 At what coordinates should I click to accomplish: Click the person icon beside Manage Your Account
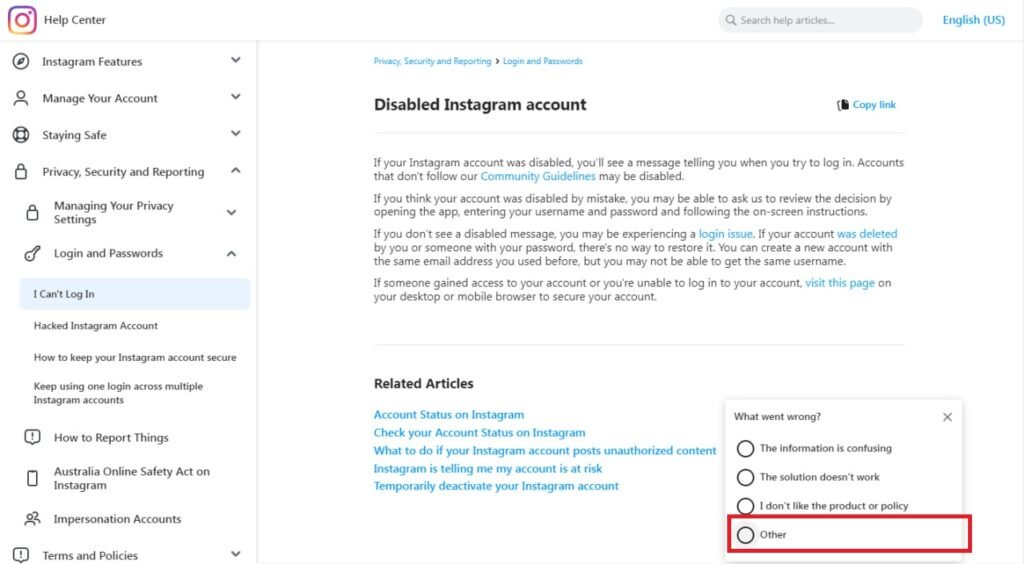21,98
